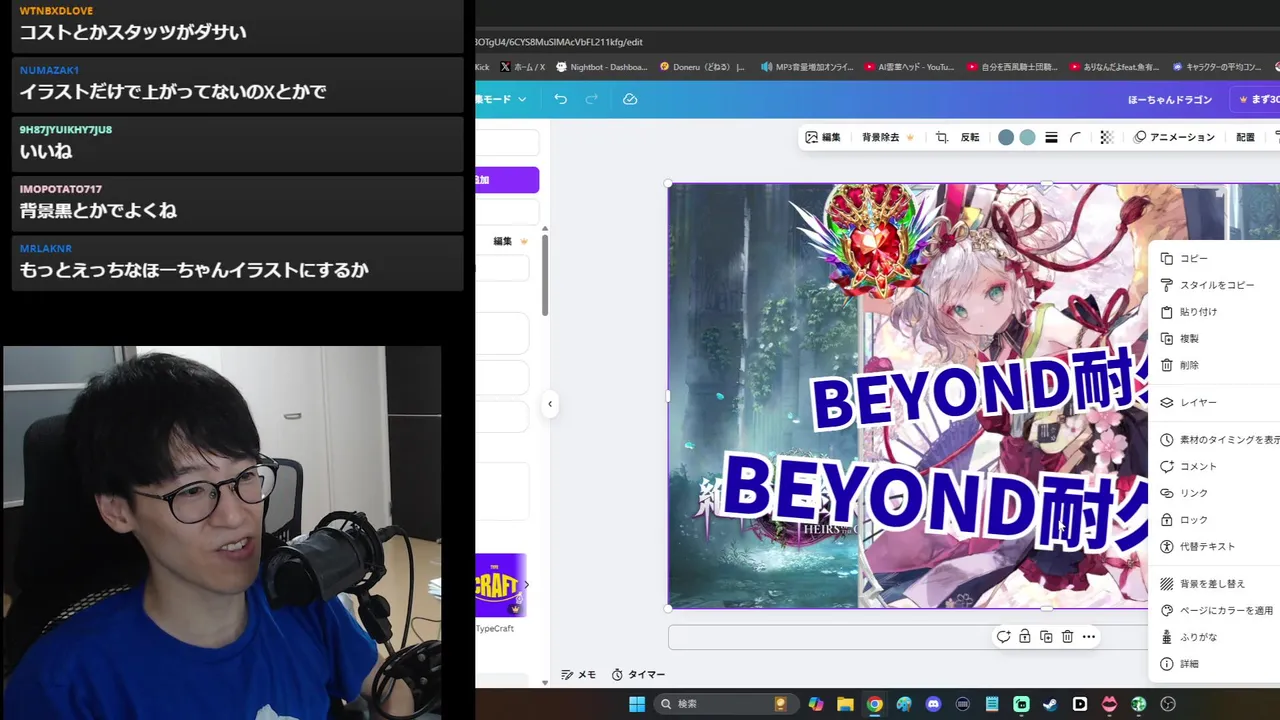This screenshot has width=1280, height=720.
Task: Open the line weight border style icon
Action: (1051, 137)
